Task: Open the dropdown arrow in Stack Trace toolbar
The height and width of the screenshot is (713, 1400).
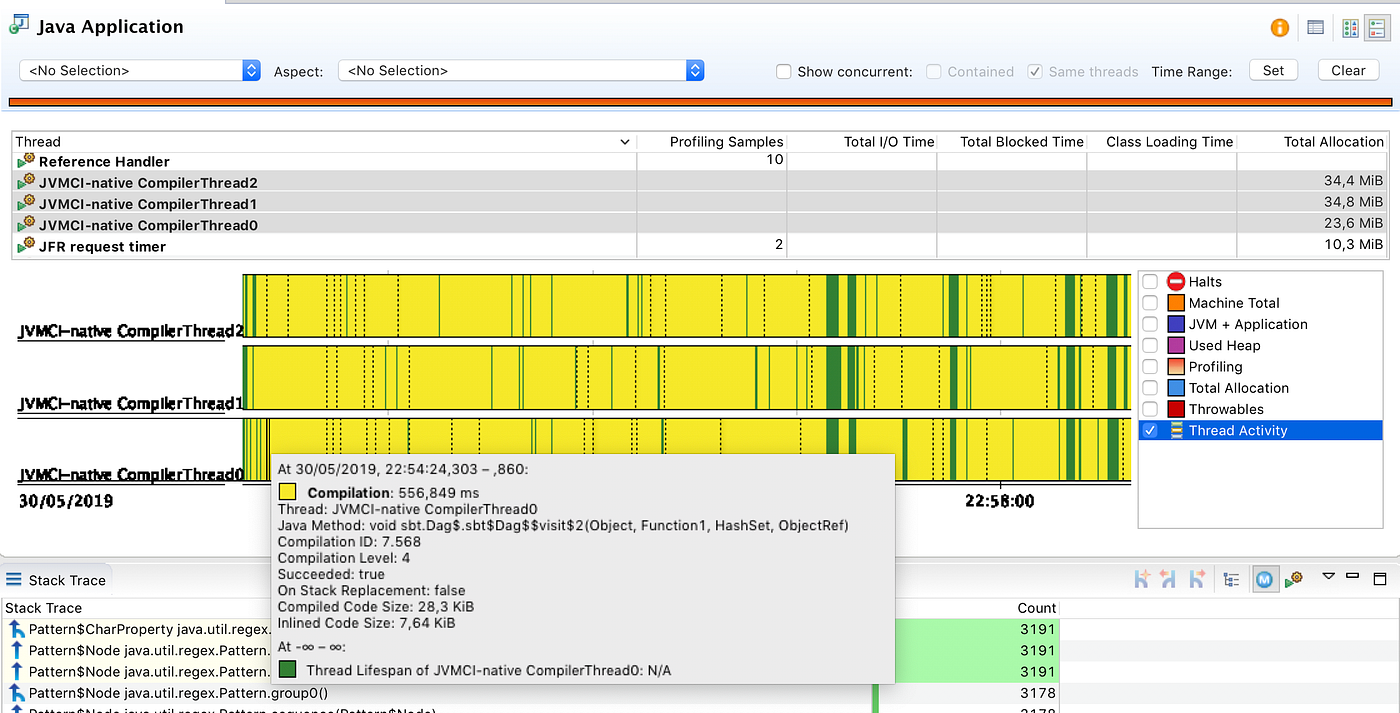Action: tap(1329, 577)
